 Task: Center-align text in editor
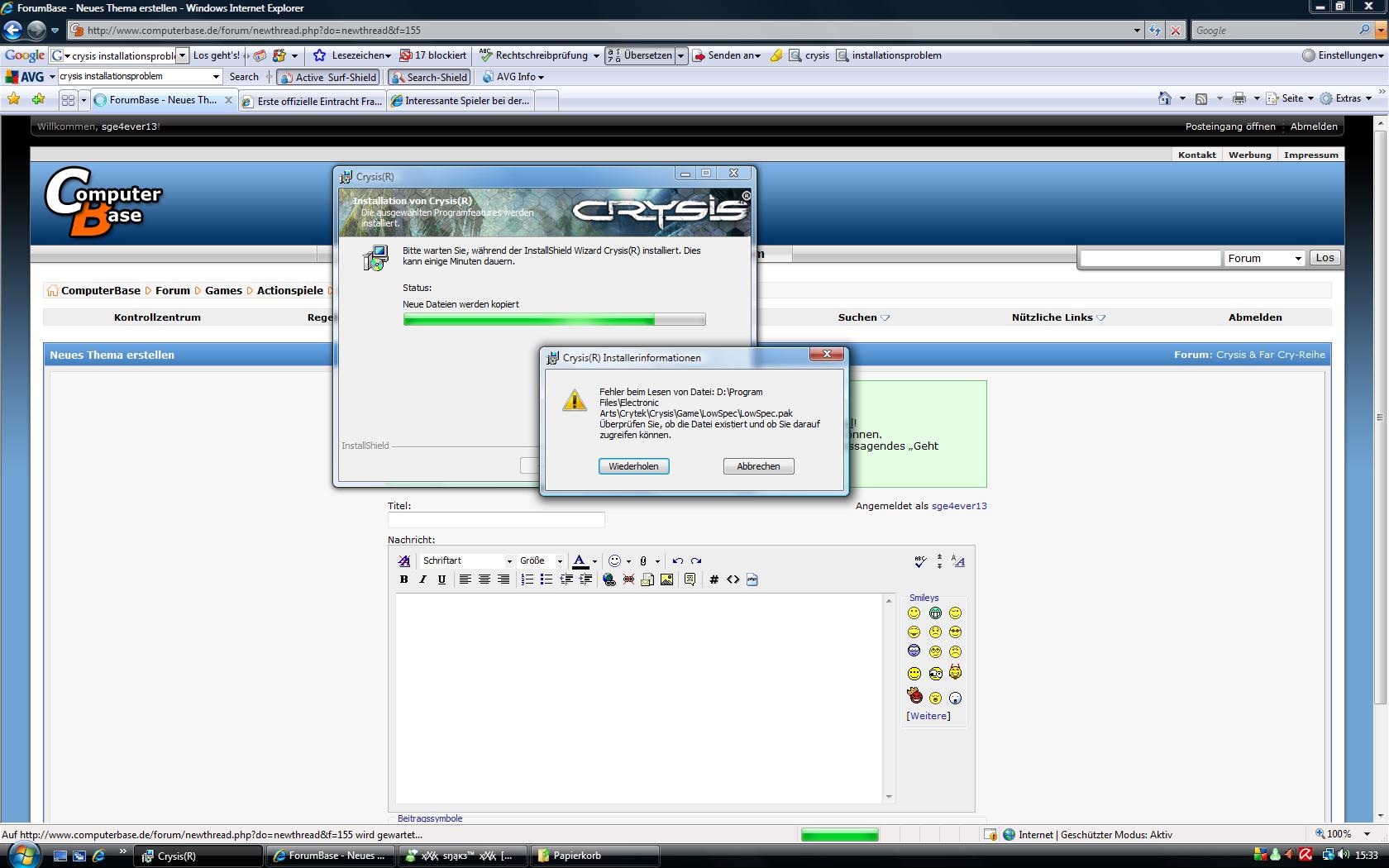pos(484,579)
